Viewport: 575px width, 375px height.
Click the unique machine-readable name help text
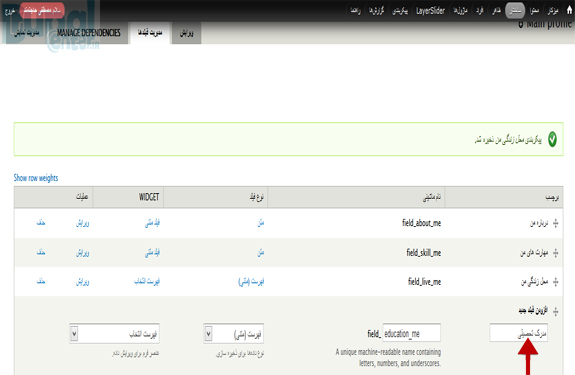(388, 357)
